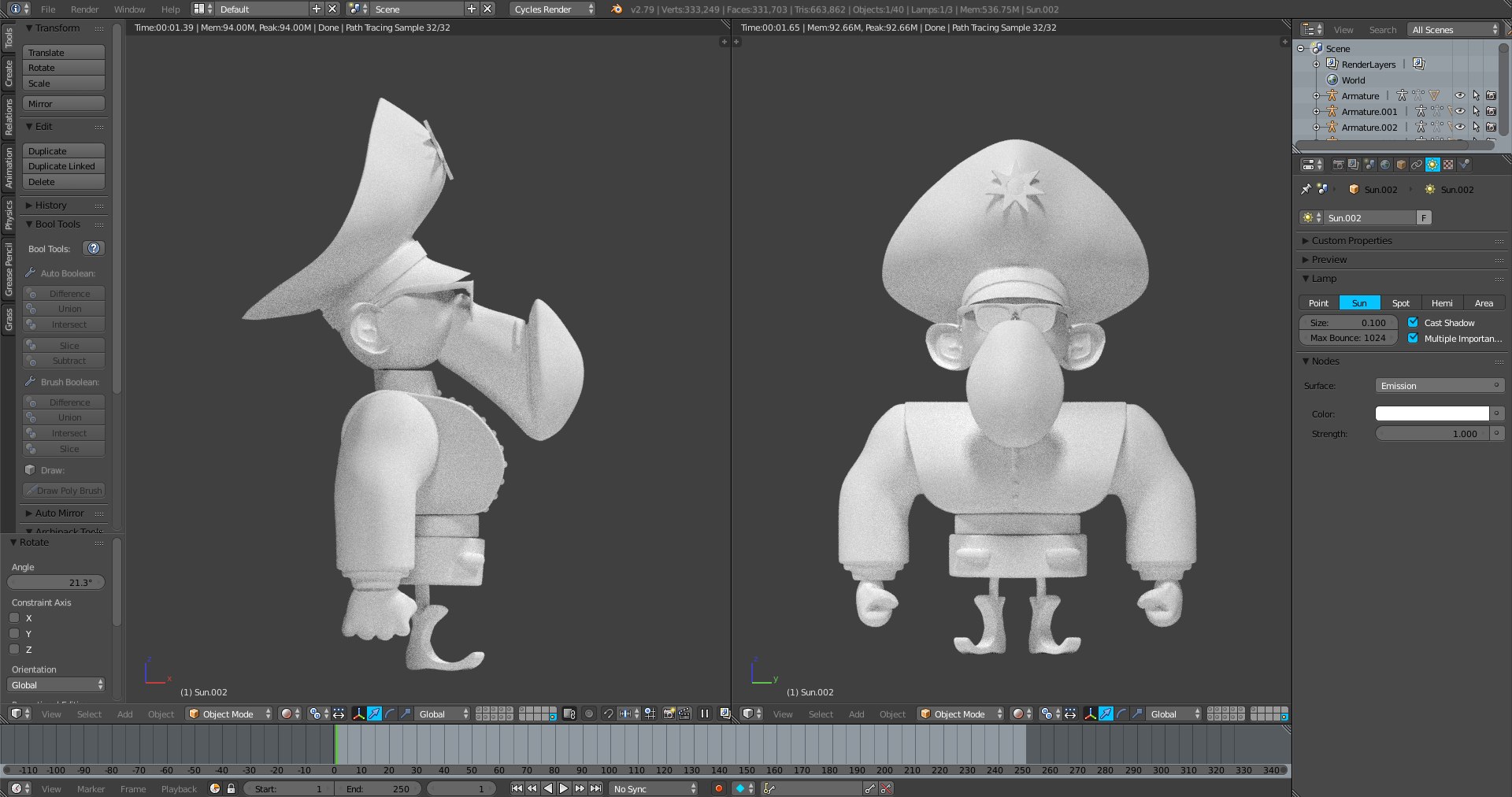Image resolution: width=1512 pixels, height=797 pixels.
Task: Toggle the translate manipulator arrow in left viewport
Action: (x=375, y=714)
